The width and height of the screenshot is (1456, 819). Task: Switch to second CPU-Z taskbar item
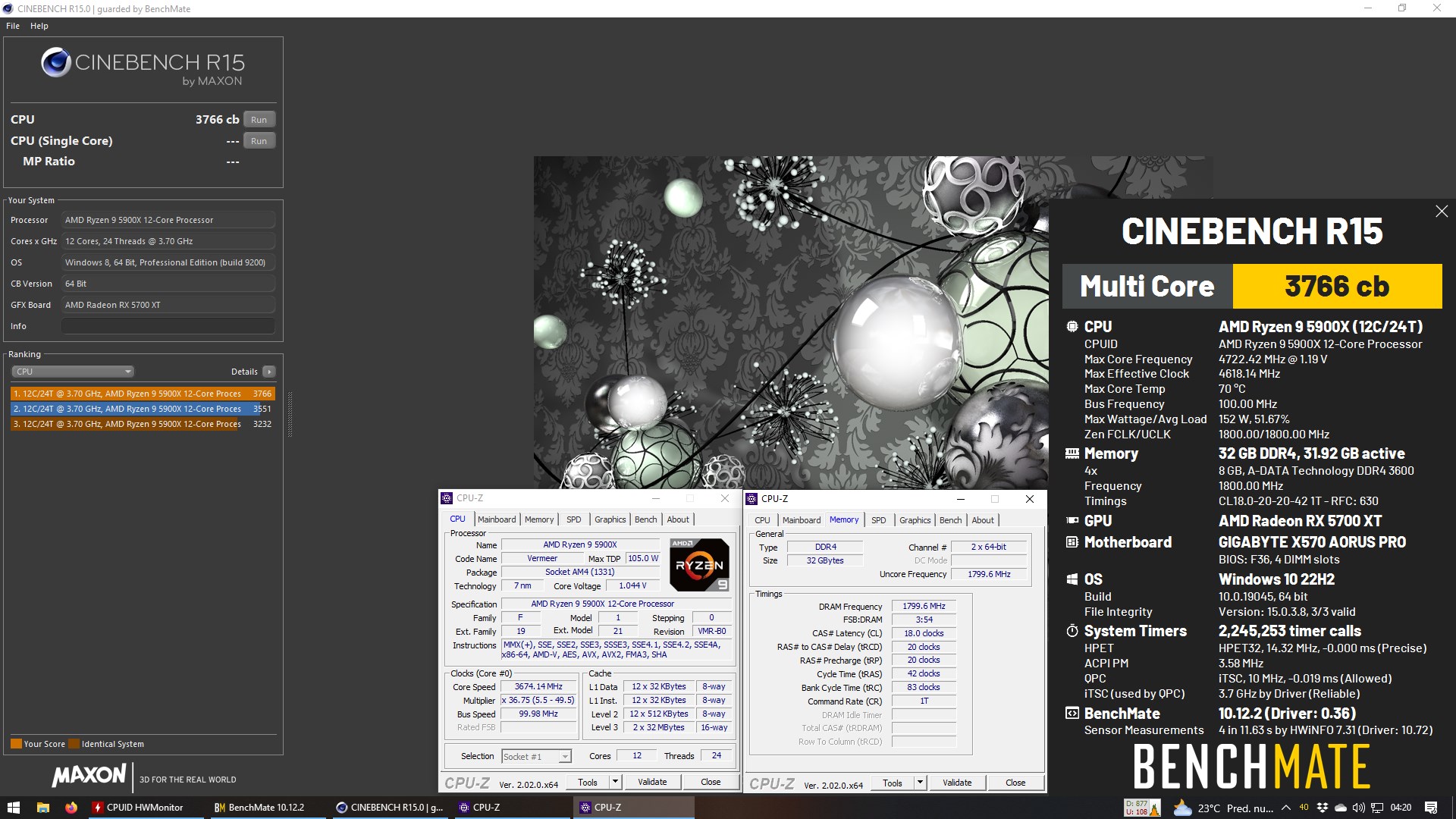tap(635, 808)
